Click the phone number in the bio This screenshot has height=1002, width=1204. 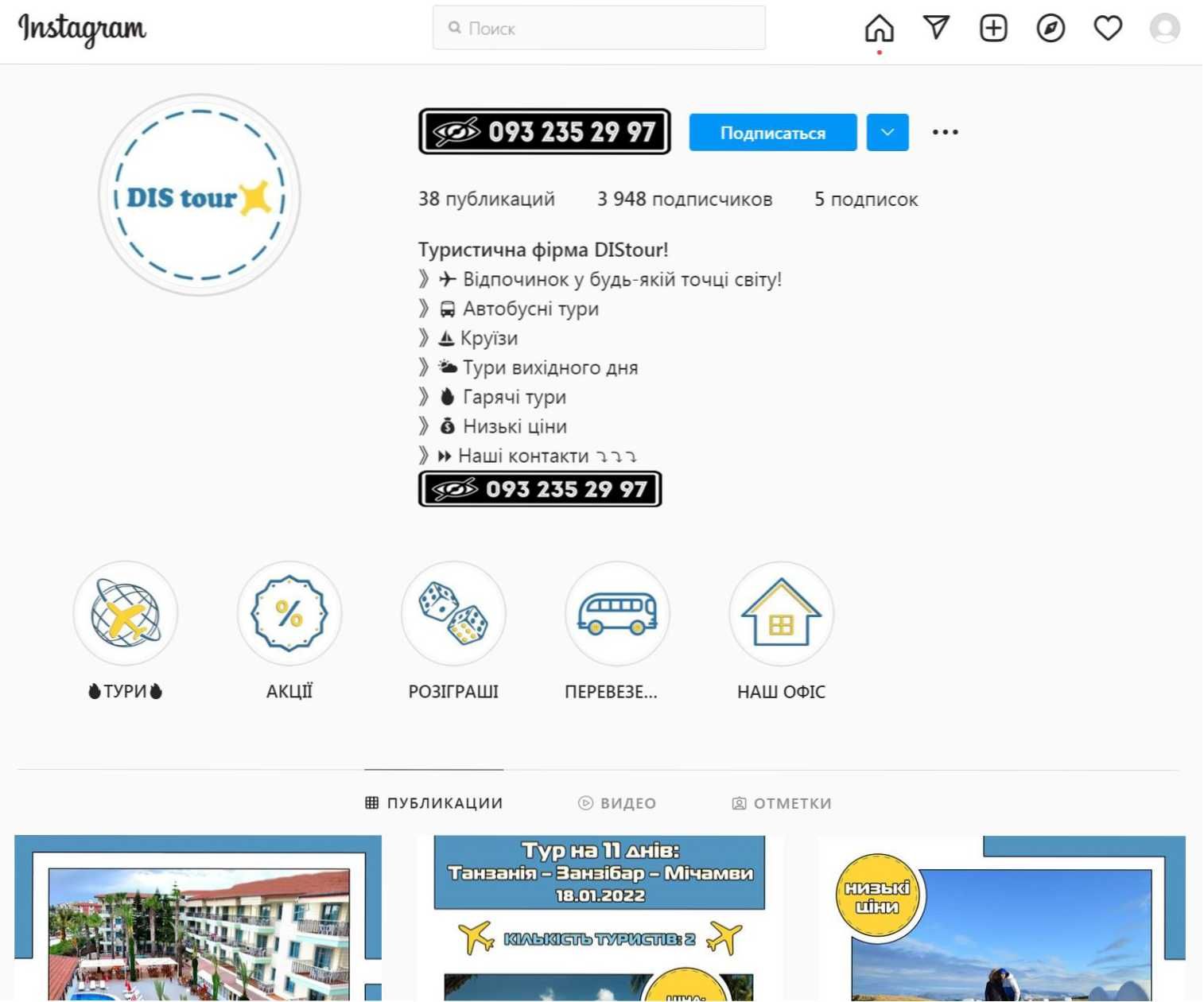pyautogui.click(x=540, y=489)
